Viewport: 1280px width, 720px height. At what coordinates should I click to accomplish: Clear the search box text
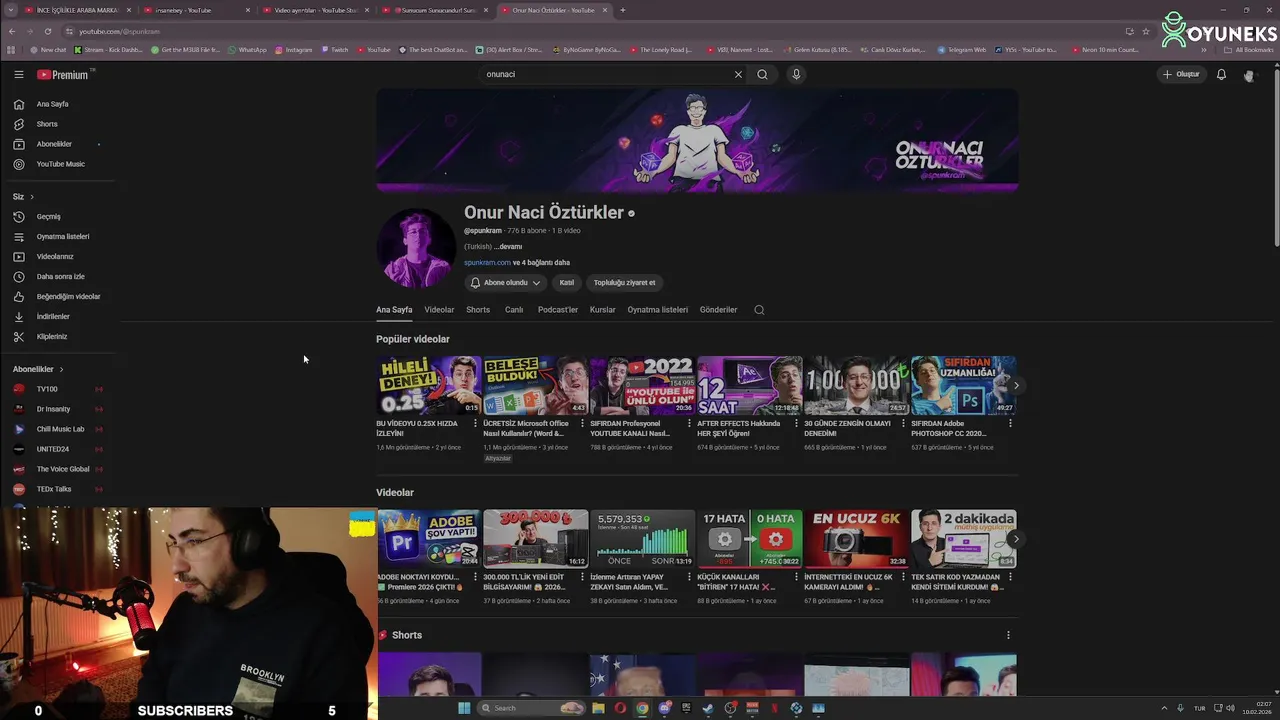pos(738,74)
